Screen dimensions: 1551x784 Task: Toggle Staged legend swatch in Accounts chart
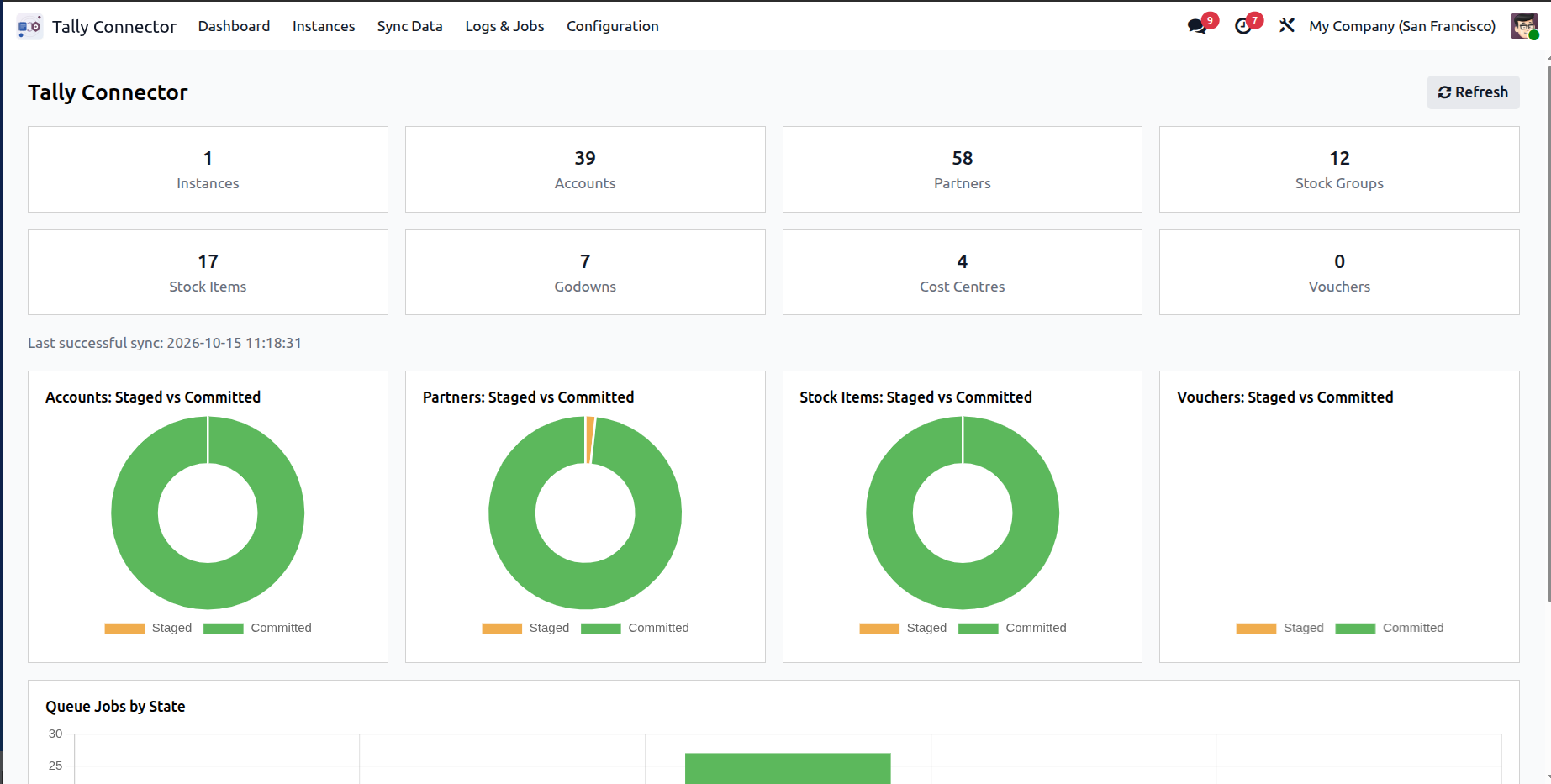point(124,629)
